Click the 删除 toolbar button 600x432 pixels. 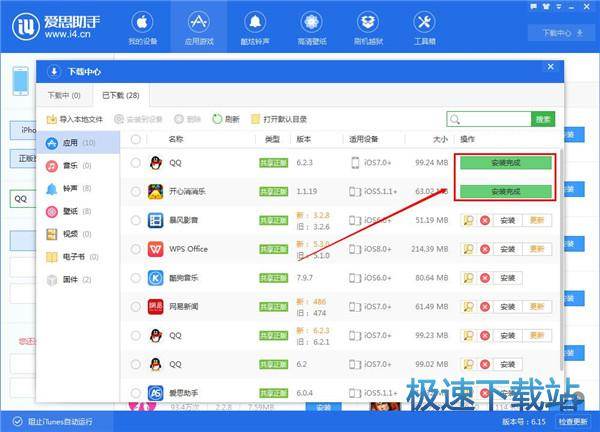click(187, 119)
